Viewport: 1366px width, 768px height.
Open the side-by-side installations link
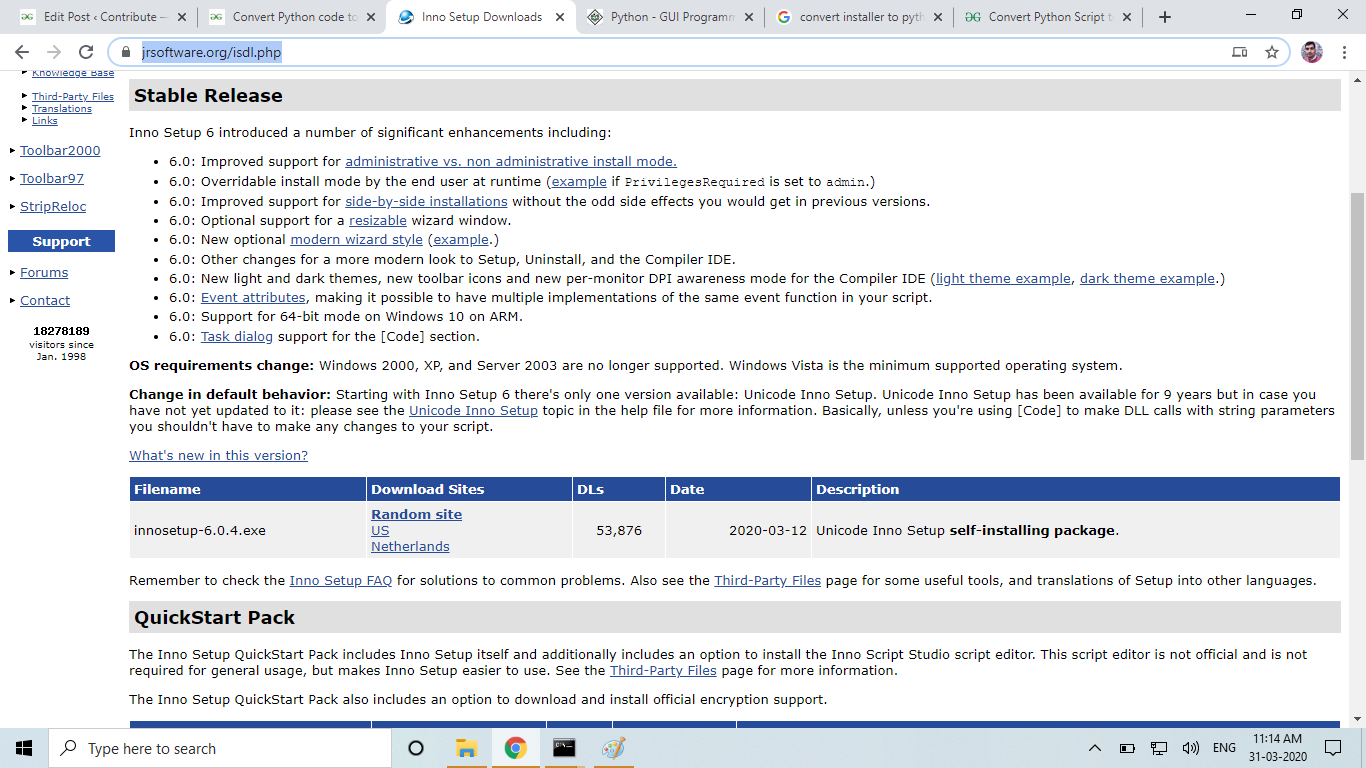point(426,202)
